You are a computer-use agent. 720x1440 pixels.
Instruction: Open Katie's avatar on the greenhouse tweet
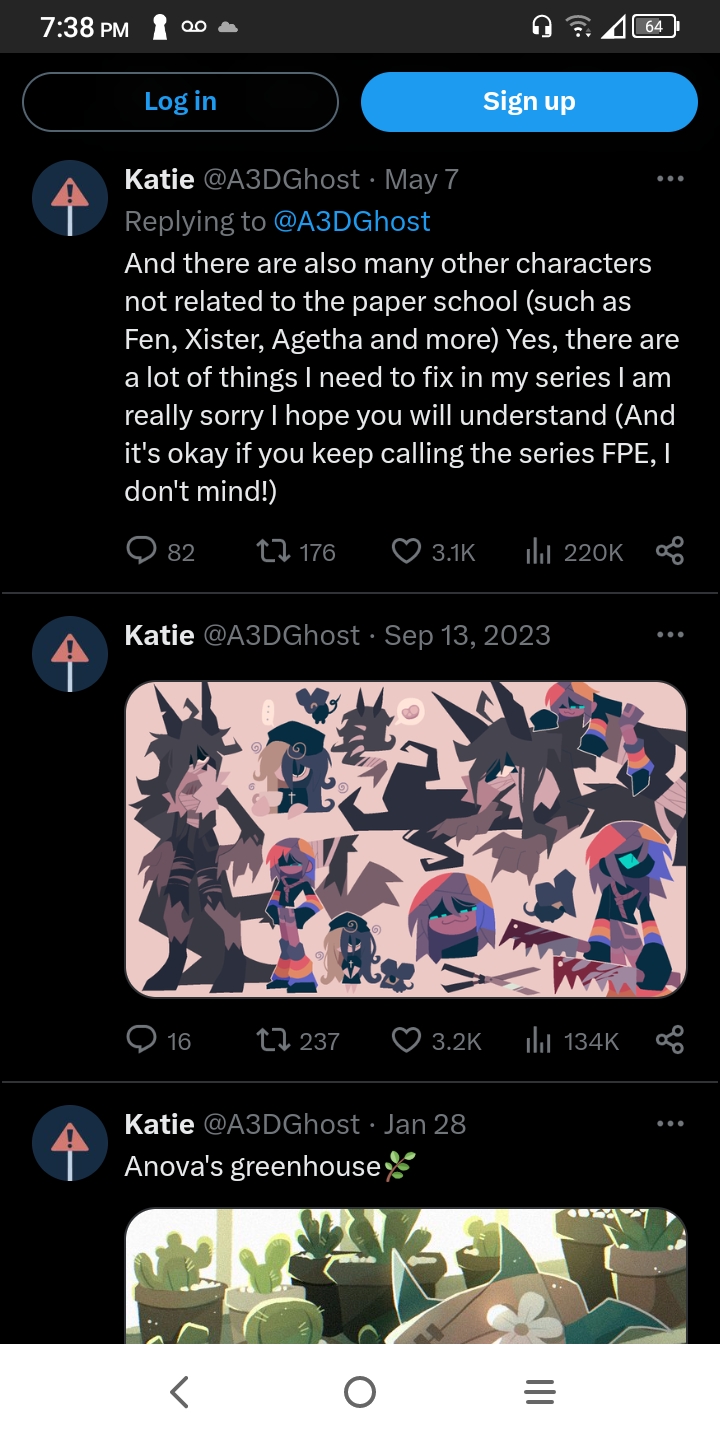click(x=70, y=1143)
